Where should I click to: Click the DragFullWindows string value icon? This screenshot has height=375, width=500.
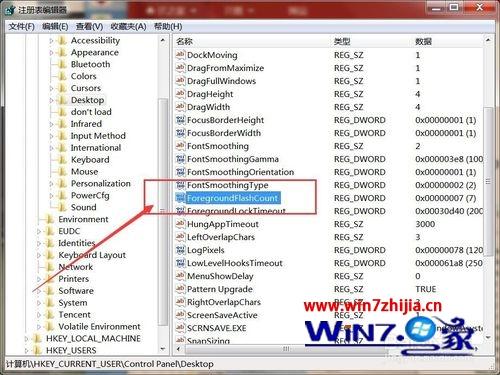click(x=180, y=81)
